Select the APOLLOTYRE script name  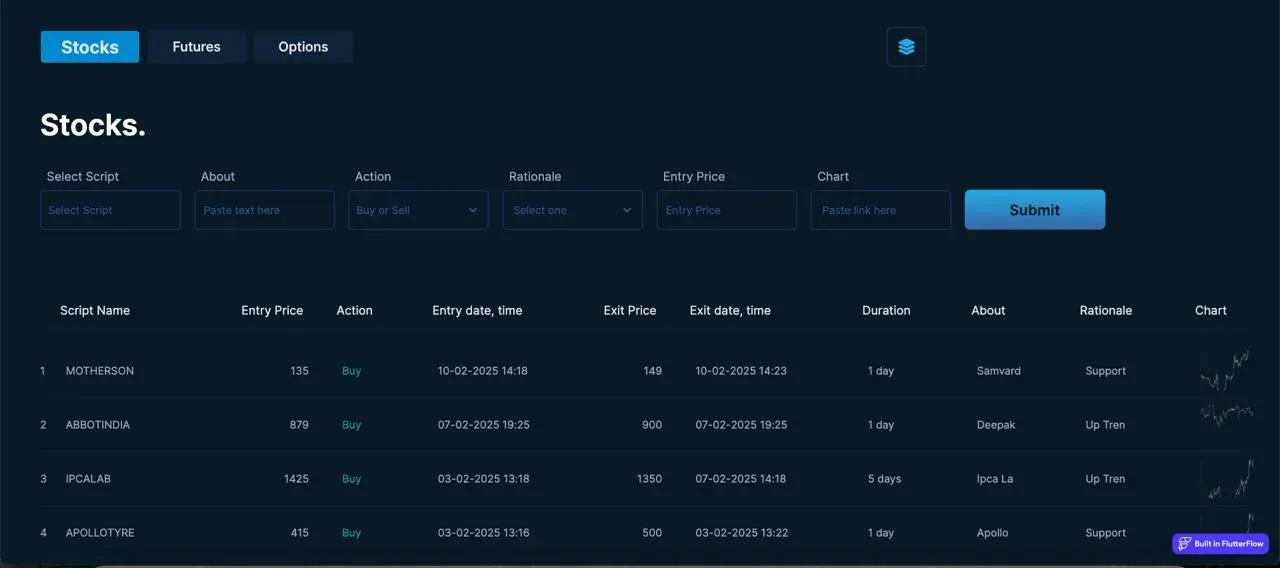click(100, 533)
